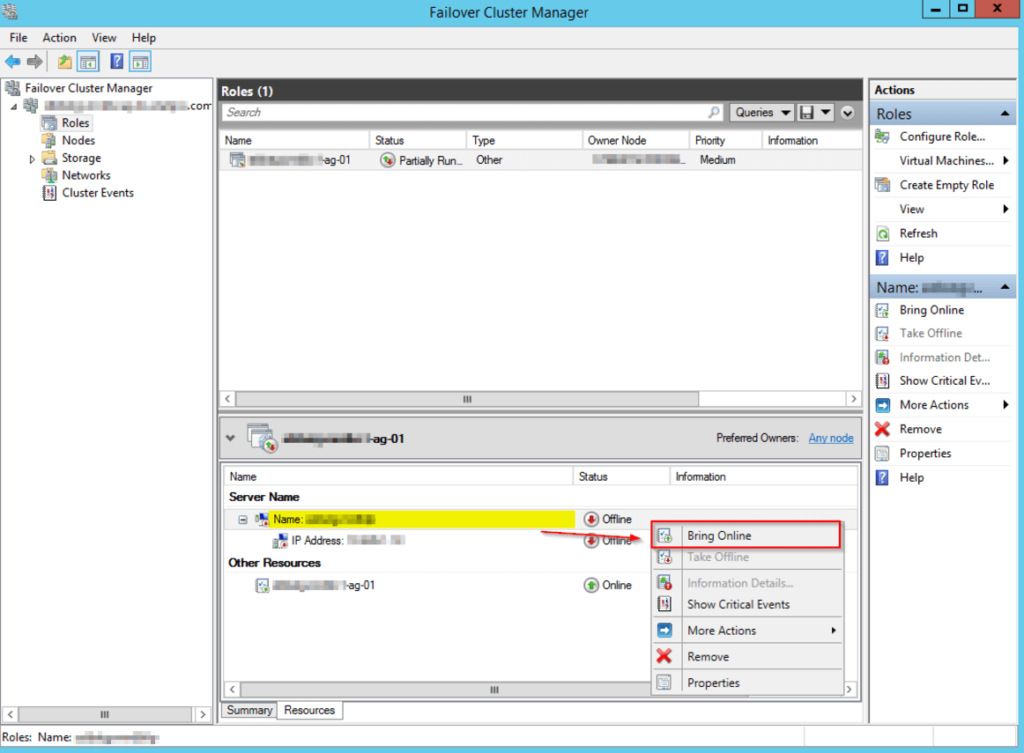Click the Forward arrow toolbar icon
Screen dimensions: 1024x753
coord(35,62)
